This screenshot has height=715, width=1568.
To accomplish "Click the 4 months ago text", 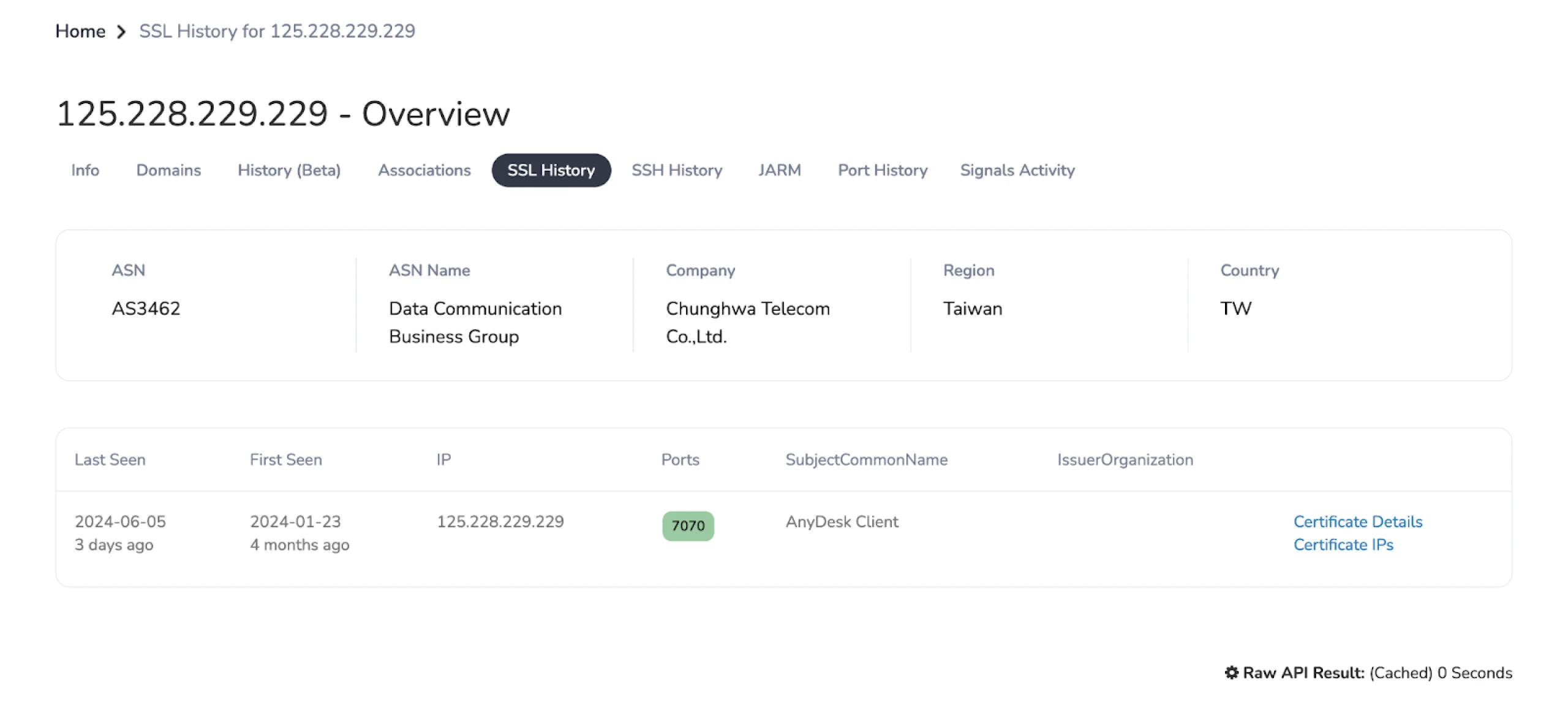I will point(300,545).
